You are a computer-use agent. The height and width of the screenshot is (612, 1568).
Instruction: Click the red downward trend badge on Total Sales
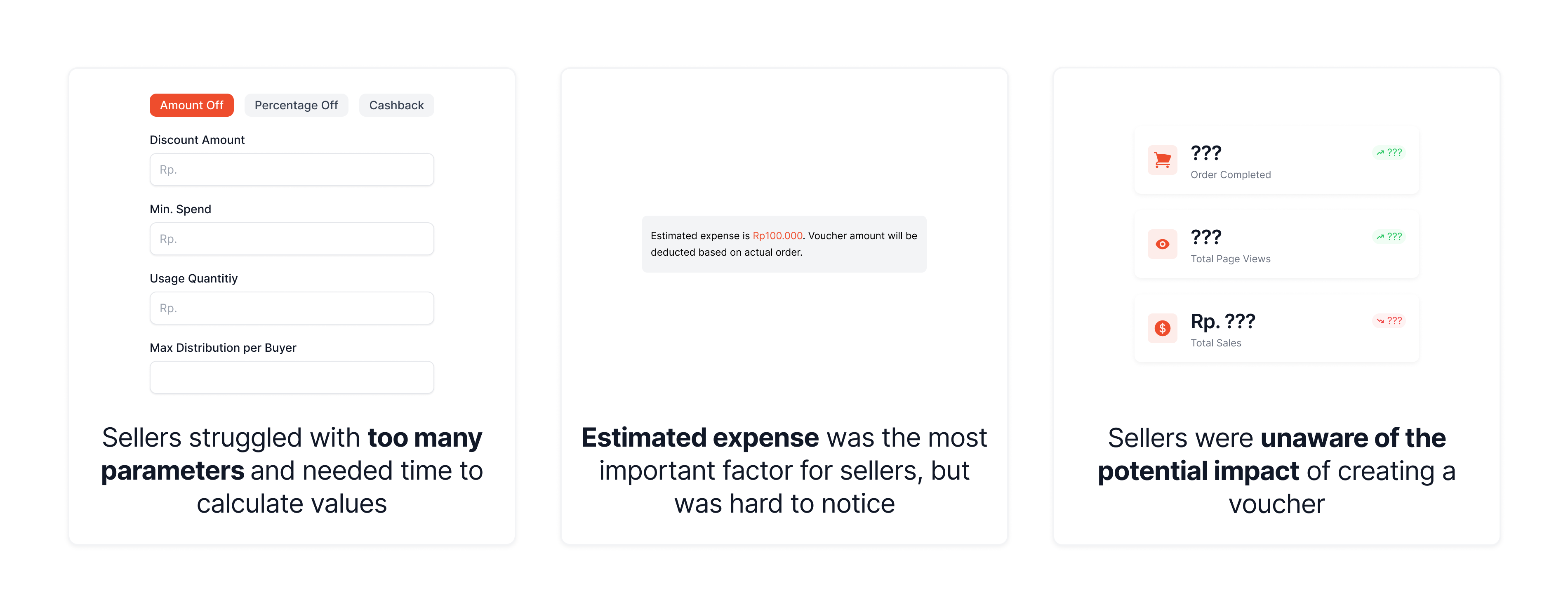1389,320
